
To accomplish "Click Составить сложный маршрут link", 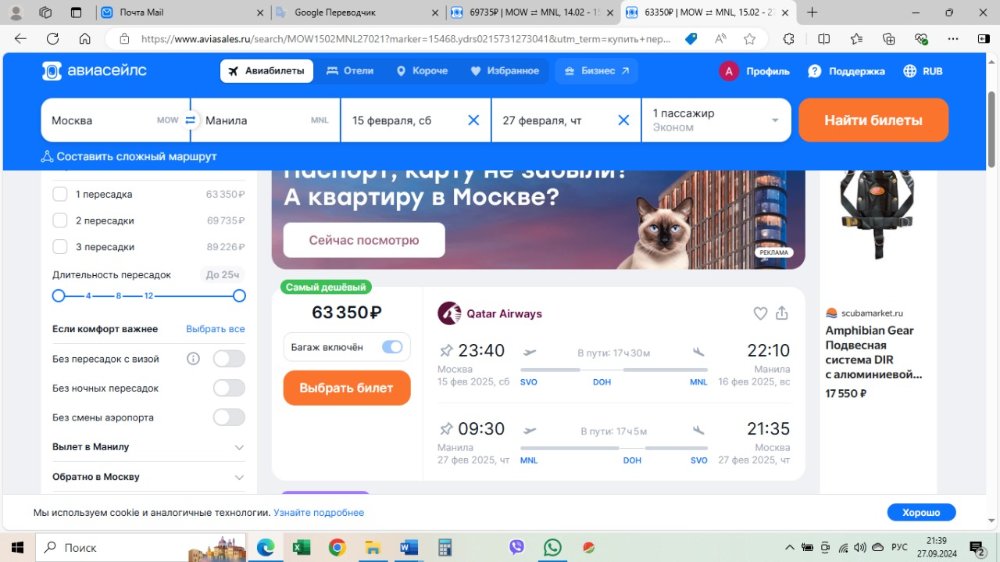I will [129, 156].
